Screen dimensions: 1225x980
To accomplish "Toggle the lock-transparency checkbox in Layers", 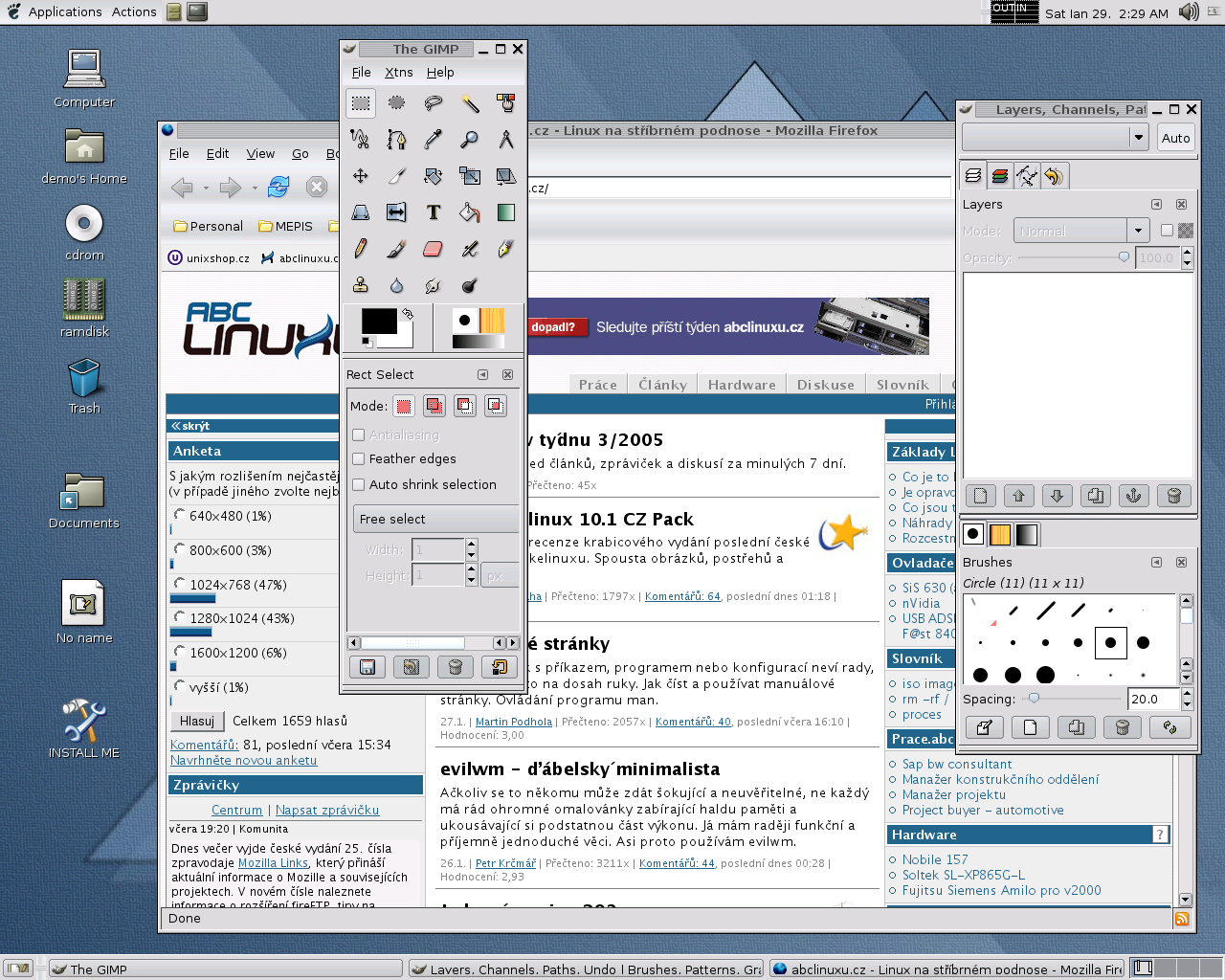I will pyautogui.click(x=1167, y=231).
